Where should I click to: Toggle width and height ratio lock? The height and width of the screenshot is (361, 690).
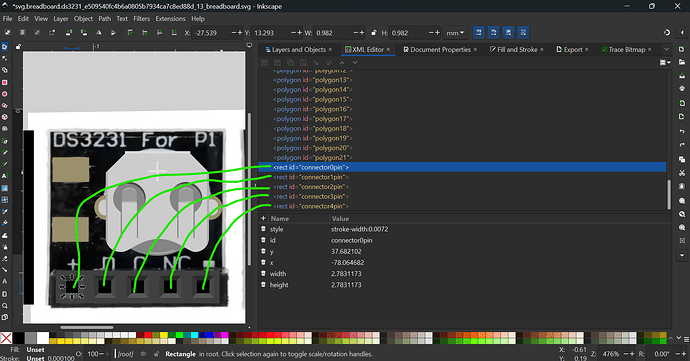pyautogui.click(x=374, y=33)
